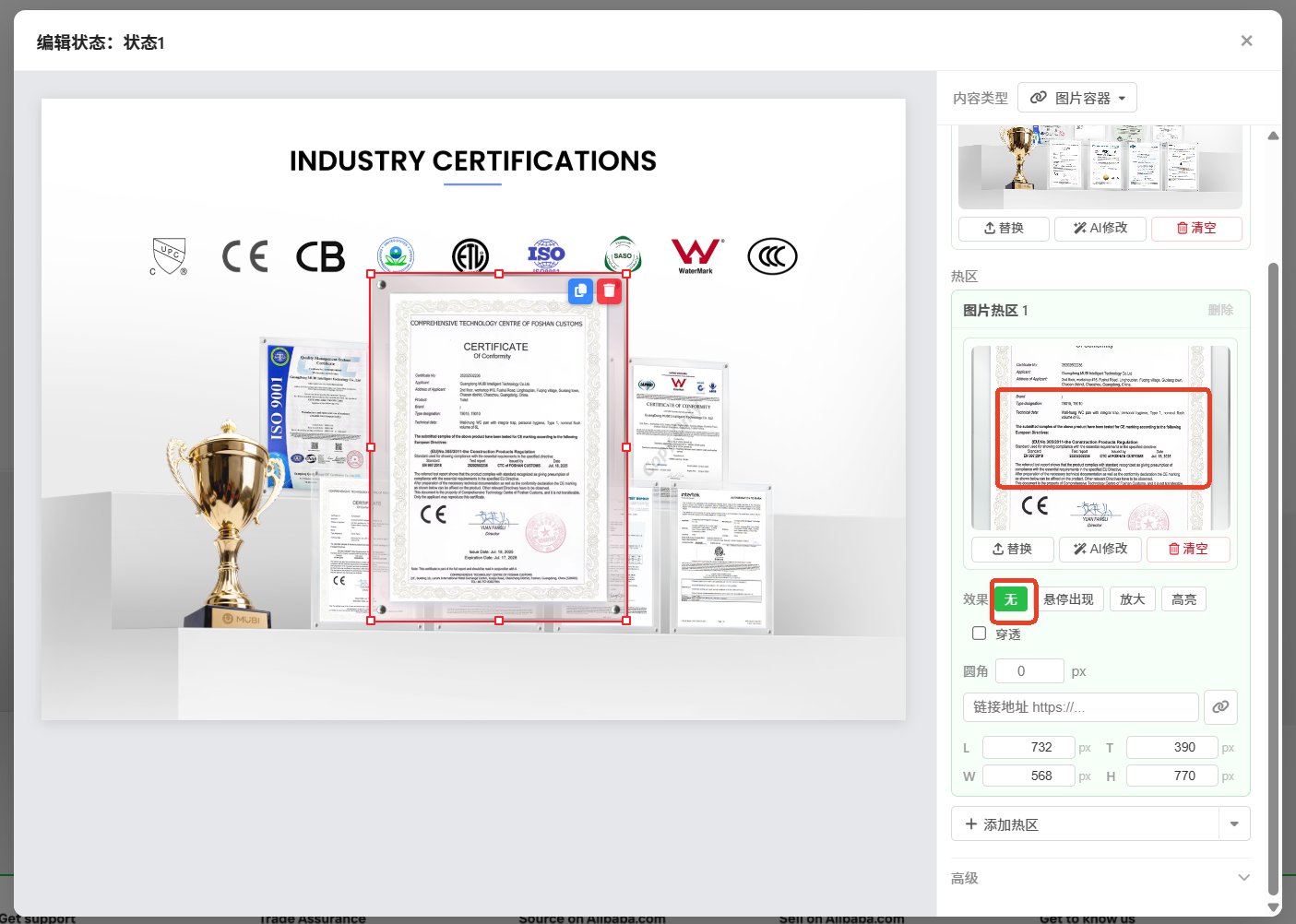Choose the 悬停出现 effect
1296x924 pixels.
[1068, 599]
